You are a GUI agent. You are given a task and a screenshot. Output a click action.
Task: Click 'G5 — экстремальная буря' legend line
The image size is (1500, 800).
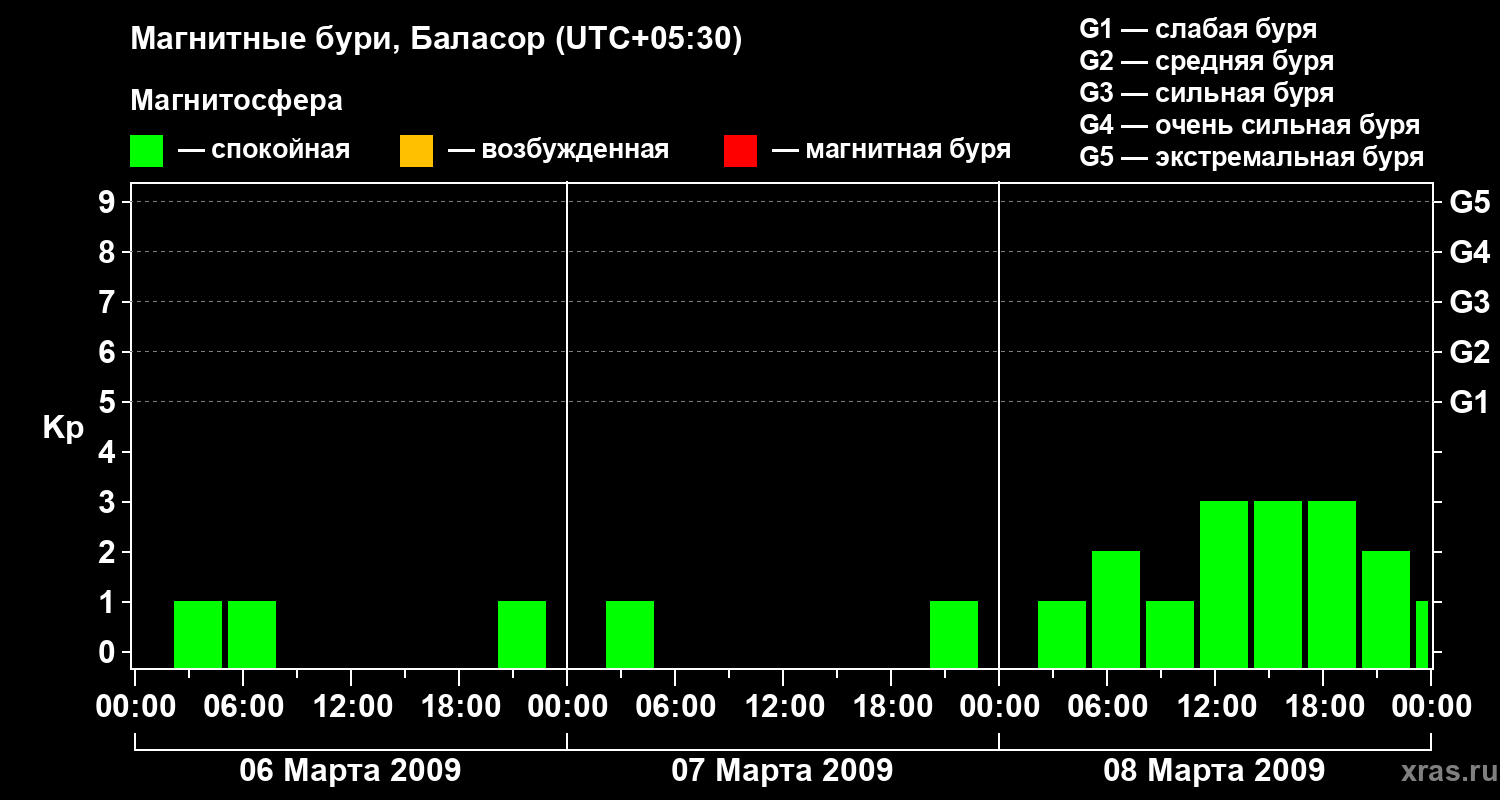click(x=1252, y=157)
